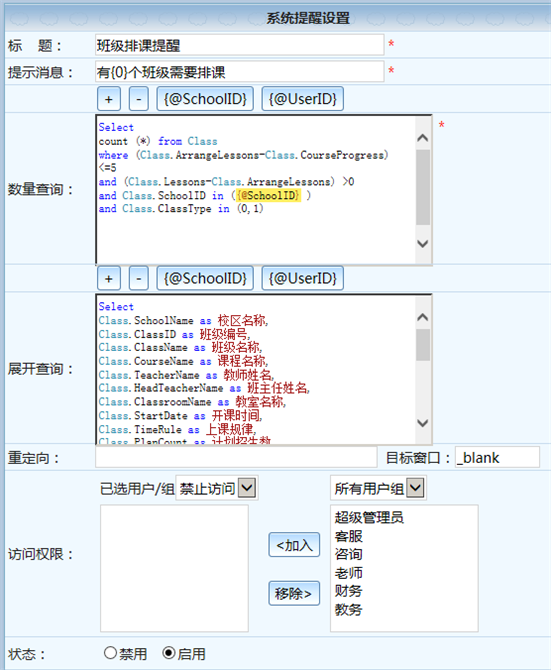The width and height of the screenshot is (551, 670).
Task: Click up arrow of 展开查询 scrollbar
Action: 423,317
